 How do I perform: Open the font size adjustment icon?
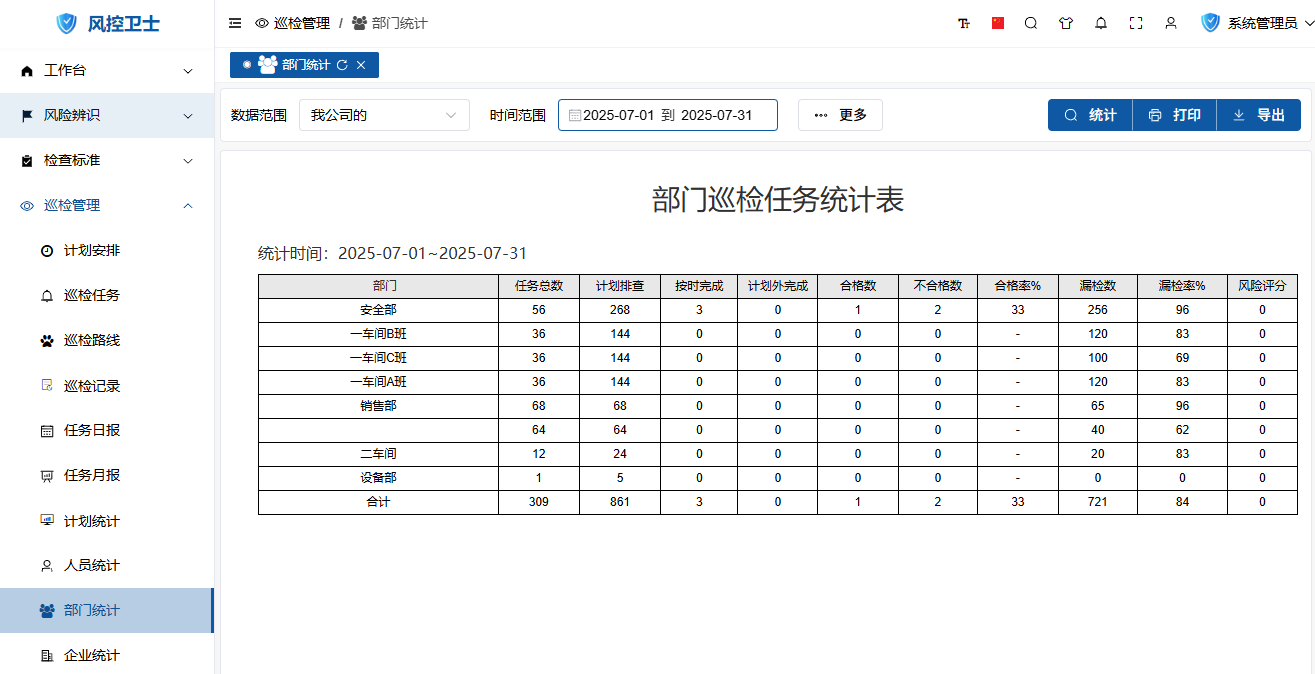click(x=964, y=23)
